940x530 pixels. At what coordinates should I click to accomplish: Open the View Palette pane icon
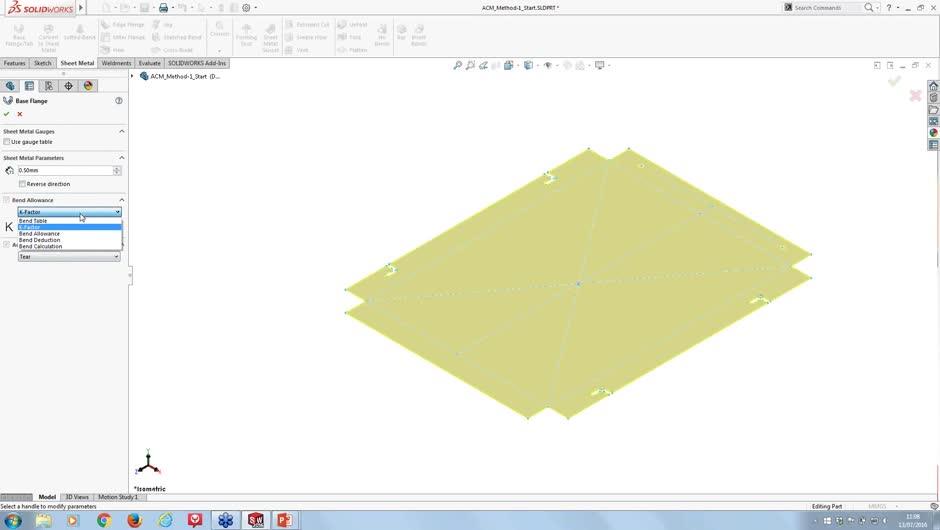pyautogui.click(x=933, y=121)
